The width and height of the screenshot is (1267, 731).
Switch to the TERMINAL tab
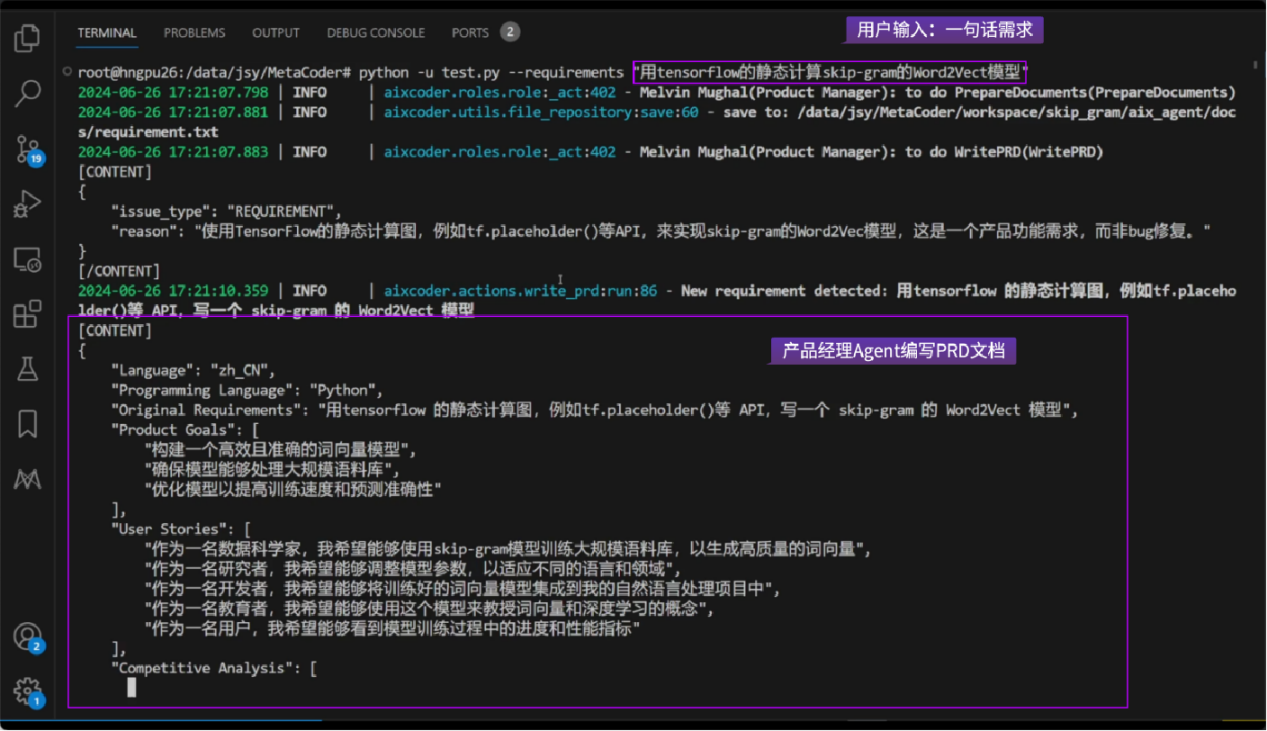(x=107, y=33)
